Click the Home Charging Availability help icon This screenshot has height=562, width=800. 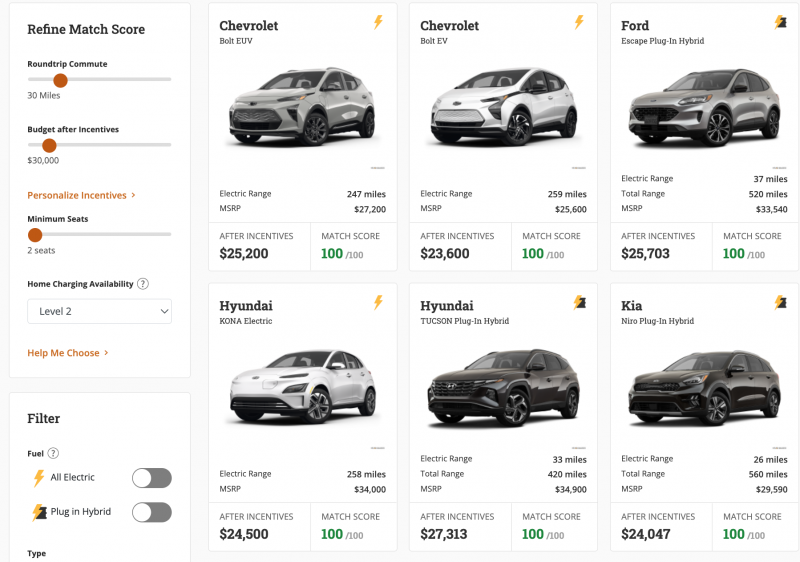(143, 284)
